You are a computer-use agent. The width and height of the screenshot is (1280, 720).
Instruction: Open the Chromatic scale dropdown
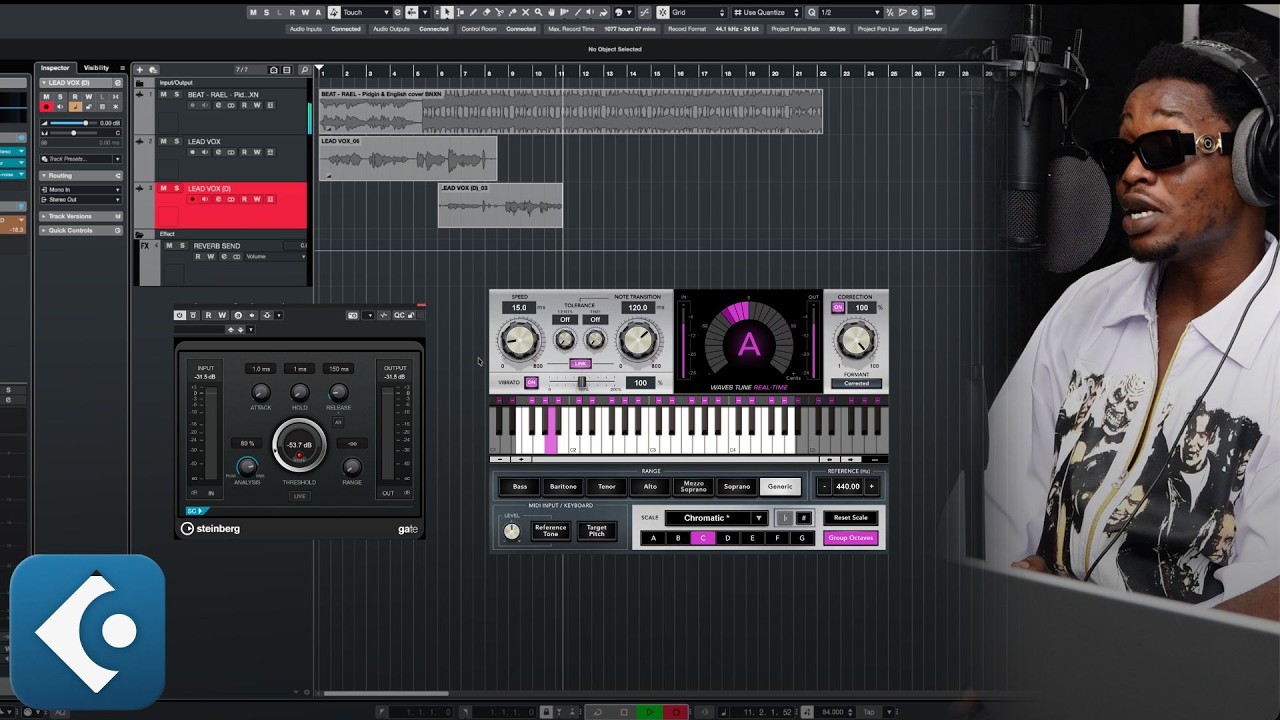pyautogui.click(x=716, y=518)
